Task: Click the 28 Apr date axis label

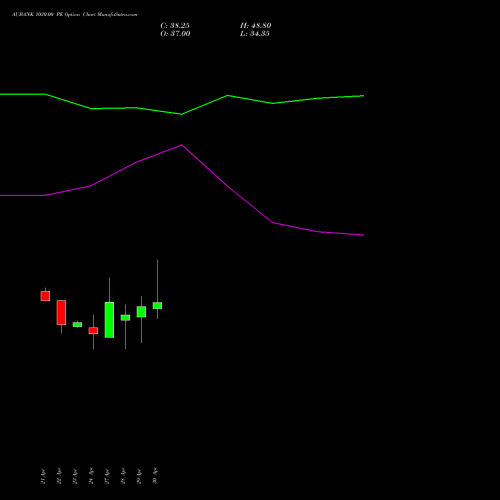Action: point(123,476)
